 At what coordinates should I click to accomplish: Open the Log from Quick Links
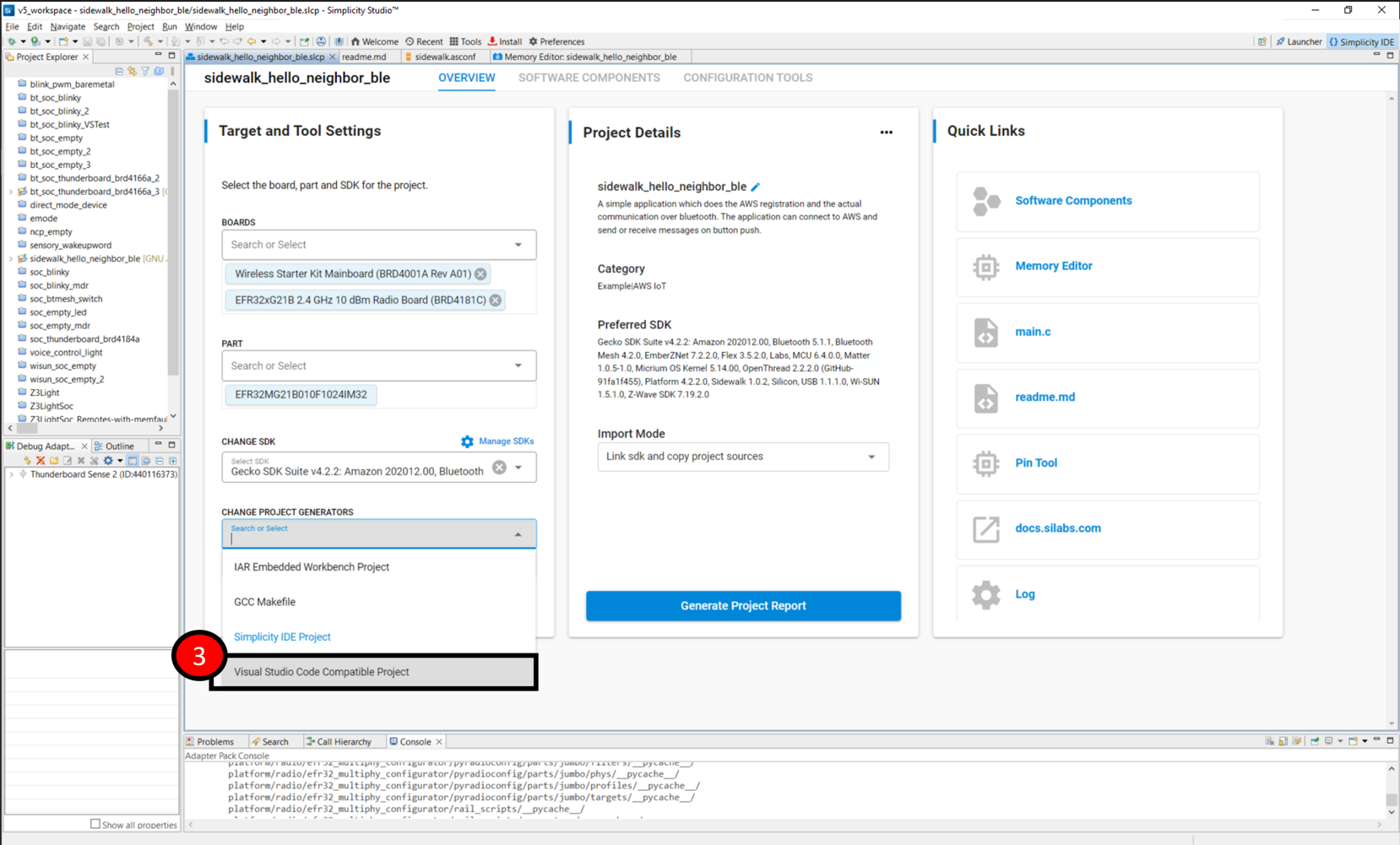click(x=1024, y=593)
